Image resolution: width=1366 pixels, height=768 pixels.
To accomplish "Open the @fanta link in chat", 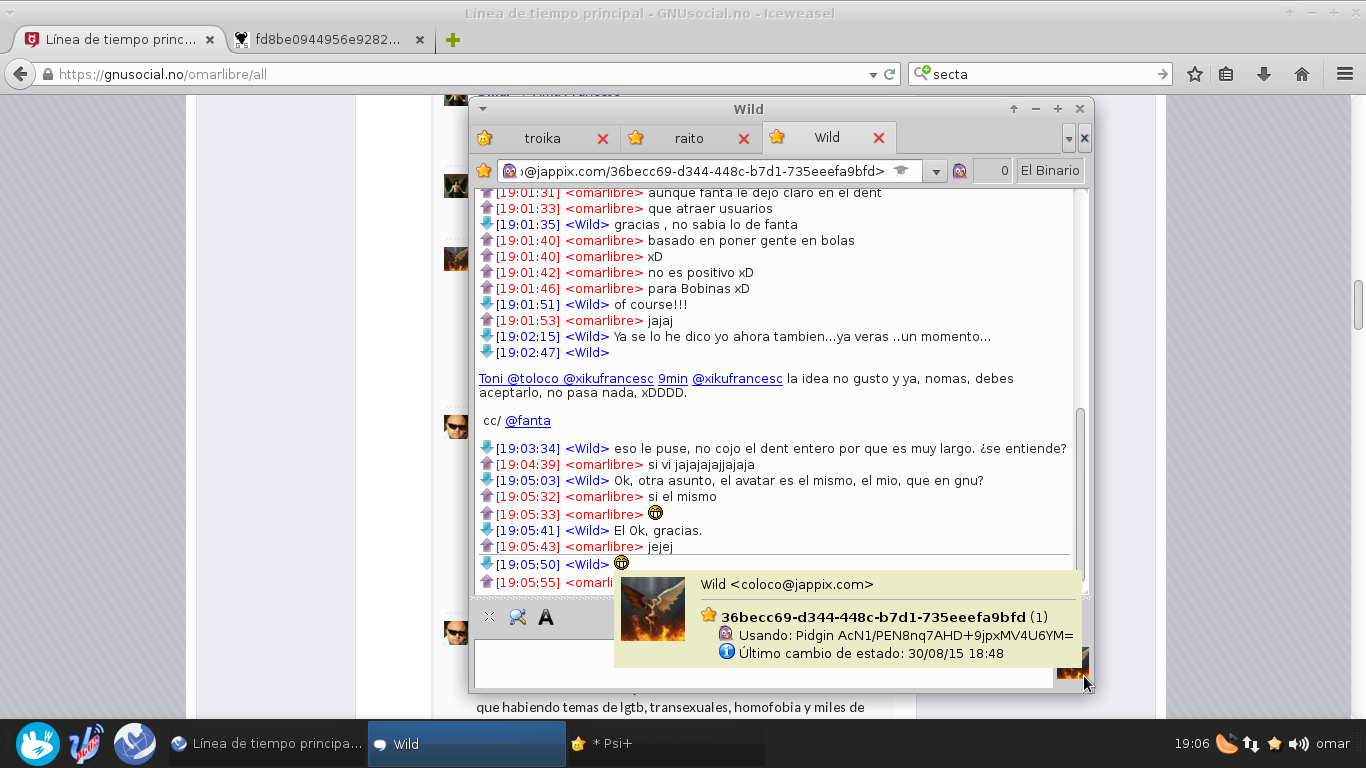I will [528, 421].
